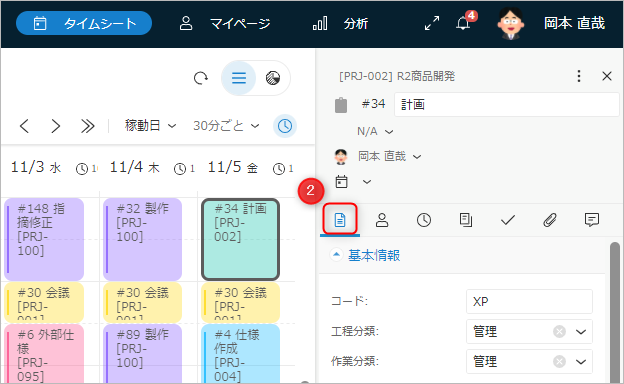
Task: Click the 11/3 水 date header
Action: 36,168
